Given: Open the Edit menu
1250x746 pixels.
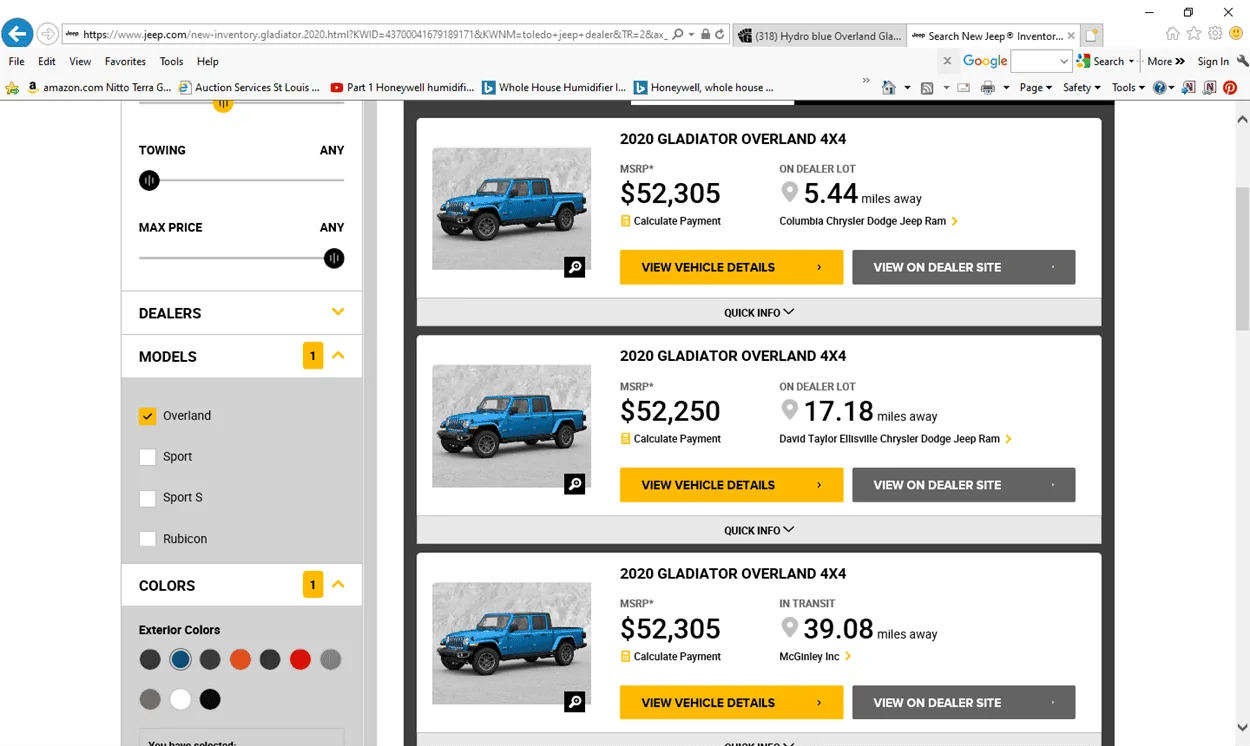Looking at the screenshot, I should tap(47, 61).
